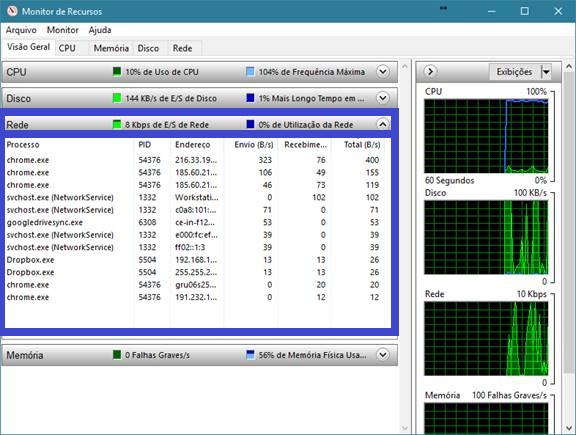Expand the Disco section chevron
This screenshot has width=576, height=435.
(383, 98)
